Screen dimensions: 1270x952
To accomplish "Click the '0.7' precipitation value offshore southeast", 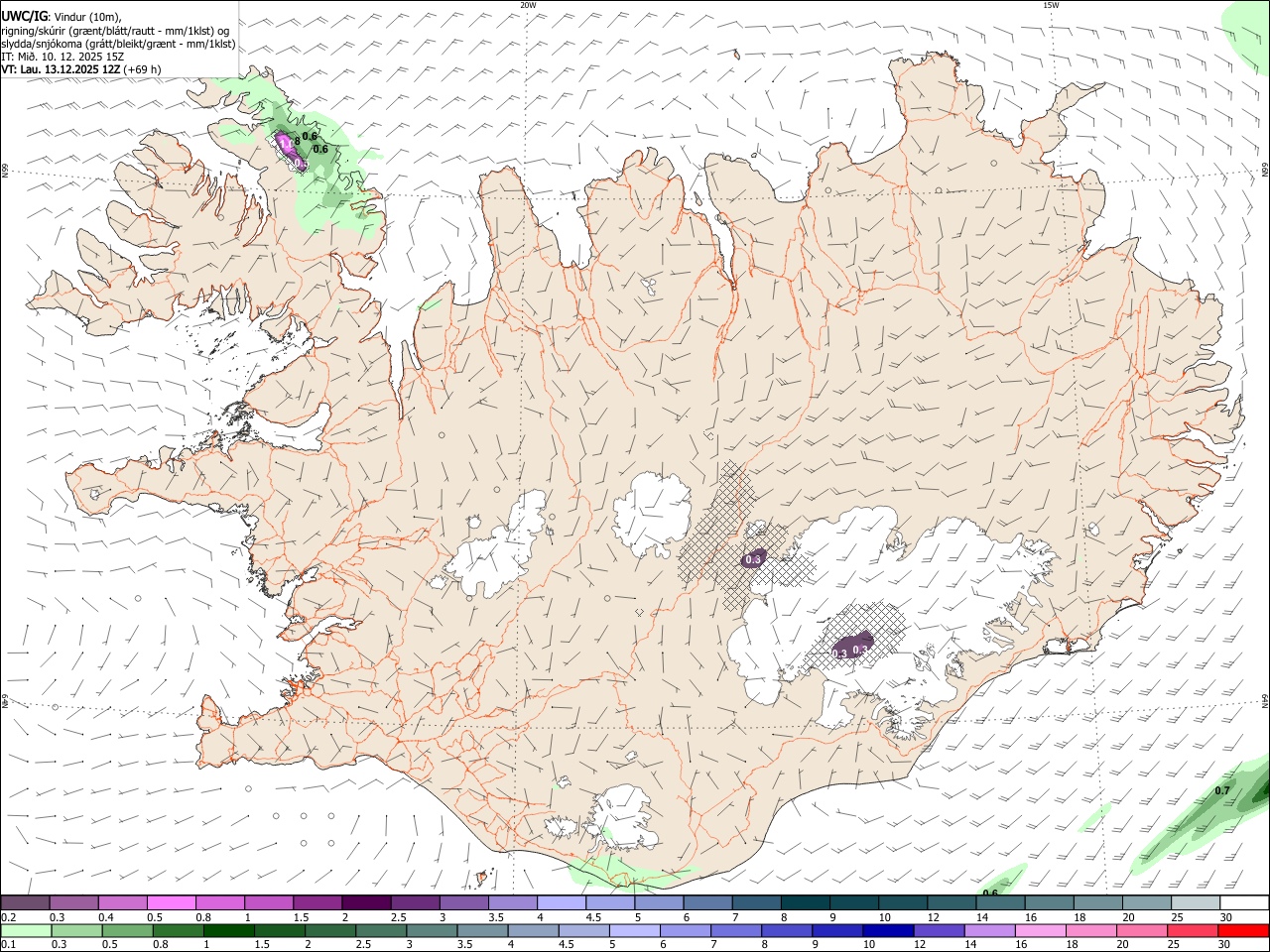I will pyautogui.click(x=1222, y=790).
